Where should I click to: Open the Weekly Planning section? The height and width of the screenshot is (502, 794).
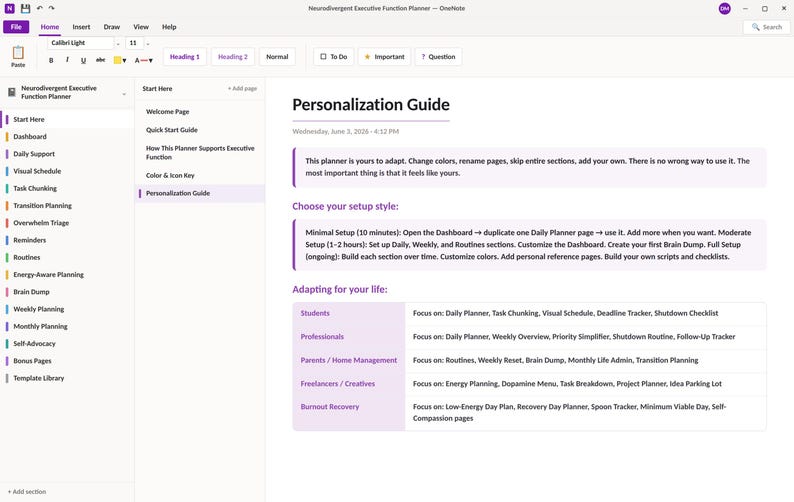67,309
